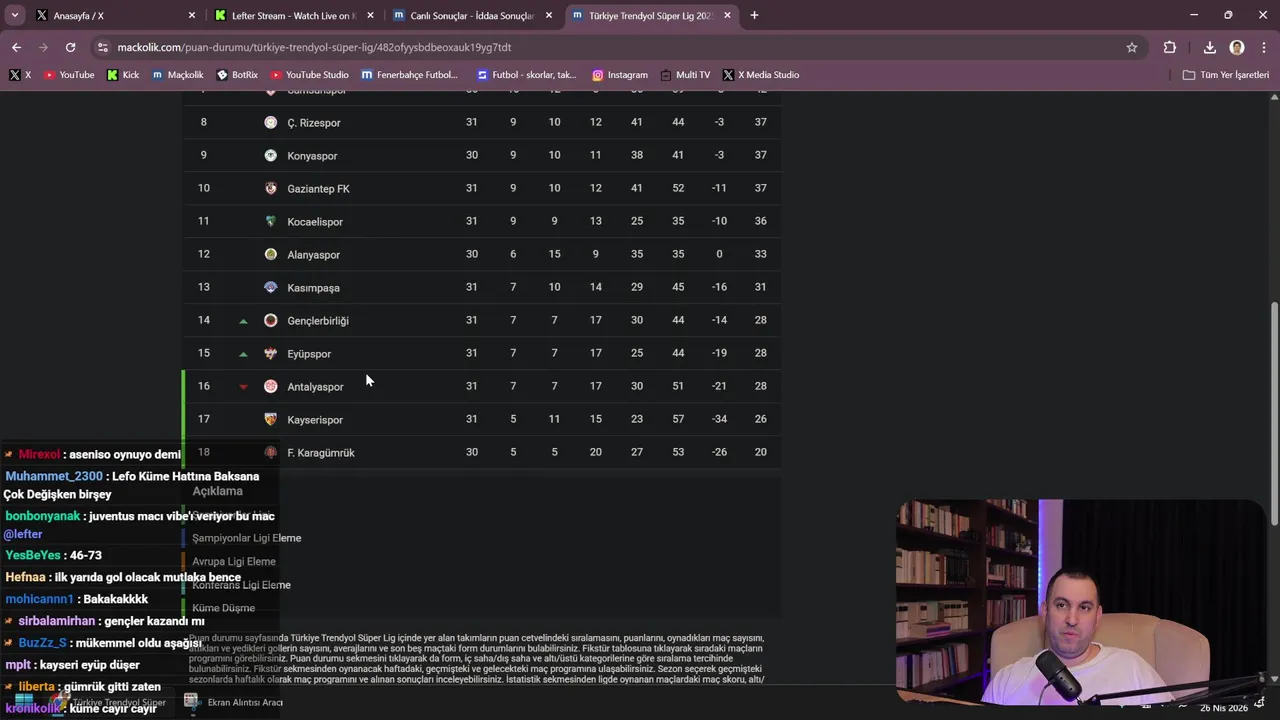This screenshot has height=720, width=1280.
Task: Open the Kasımpaşa team name
Action: pos(313,288)
